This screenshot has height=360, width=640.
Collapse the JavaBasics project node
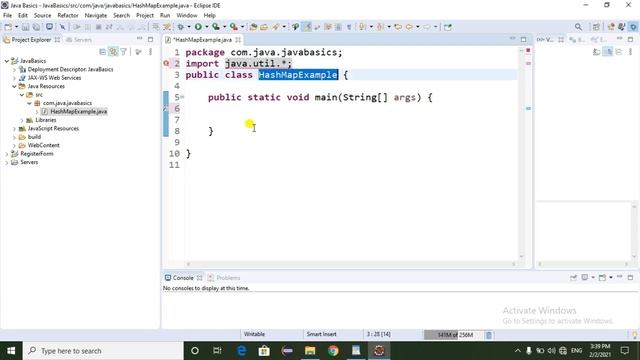(7, 61)
